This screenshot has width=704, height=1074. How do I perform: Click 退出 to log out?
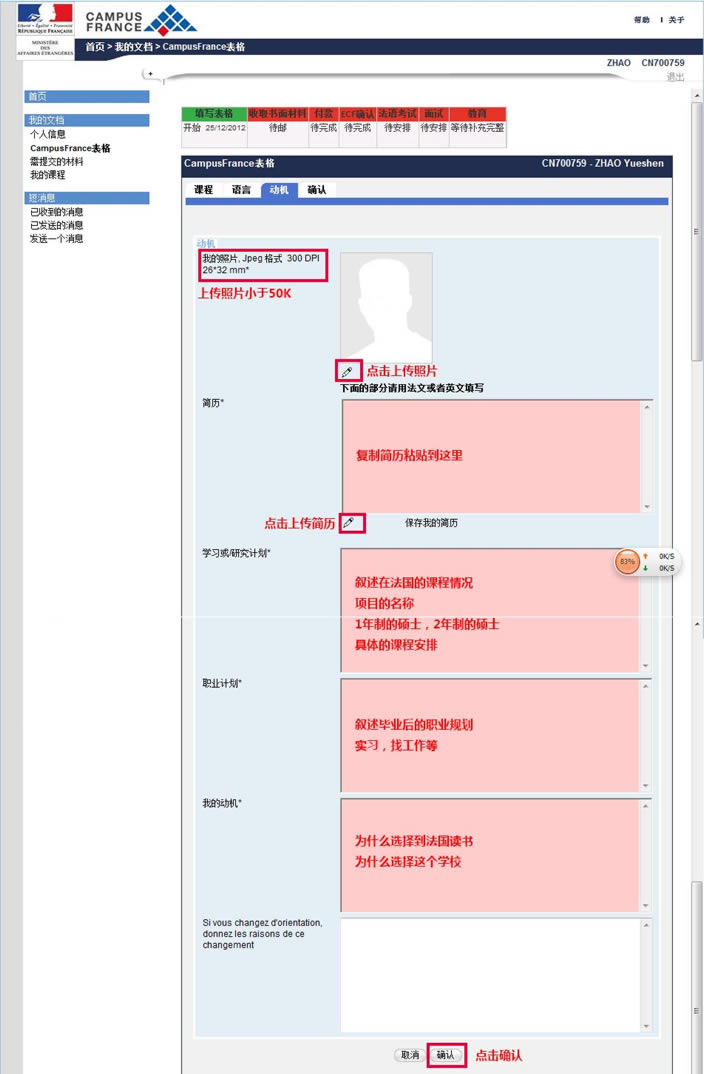(x=676, y=77)
